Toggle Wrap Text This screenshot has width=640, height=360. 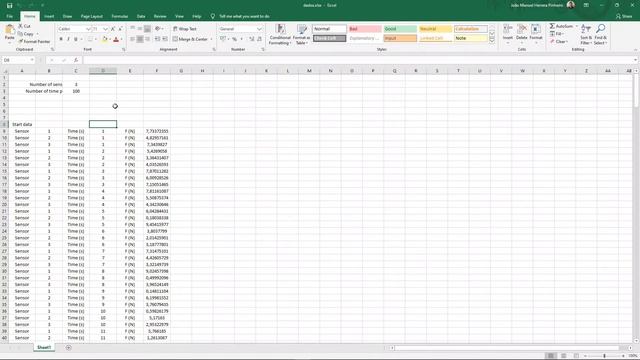click(x=185, y=29)
